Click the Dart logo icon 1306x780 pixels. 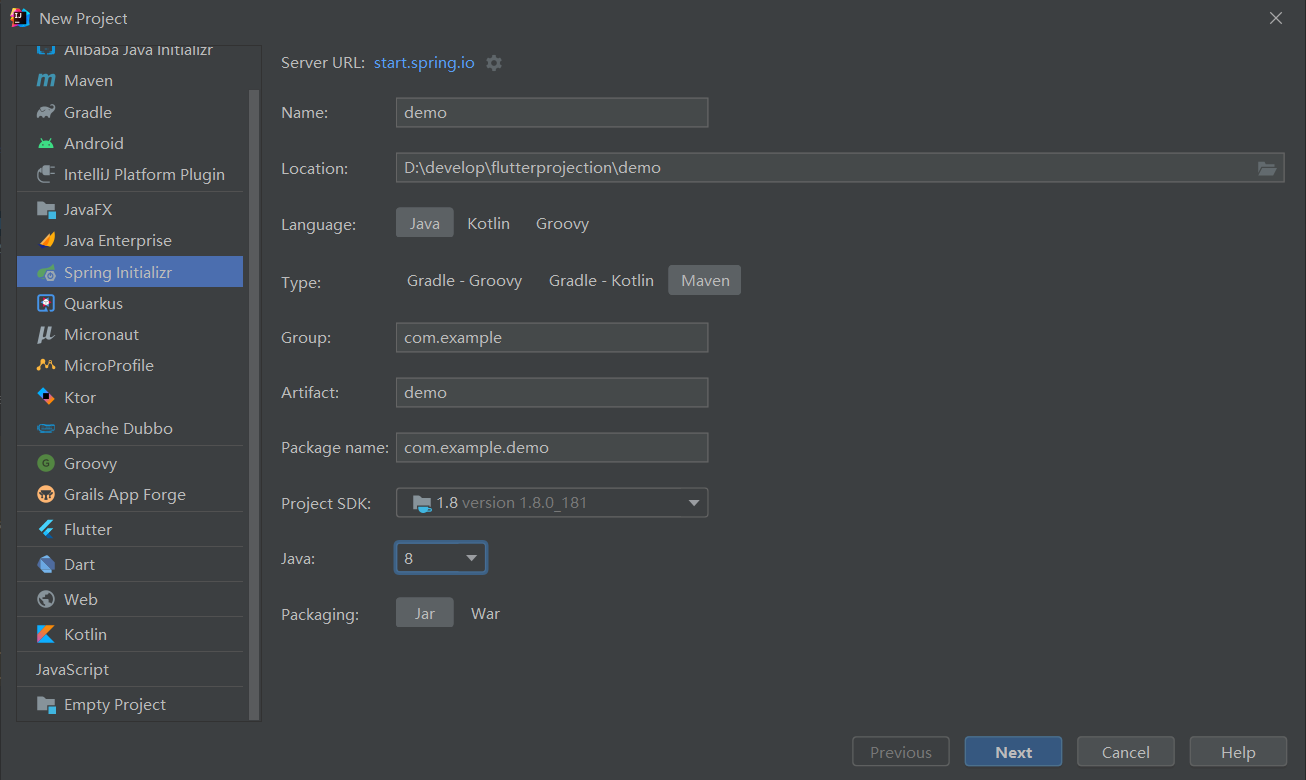[46, 564]
